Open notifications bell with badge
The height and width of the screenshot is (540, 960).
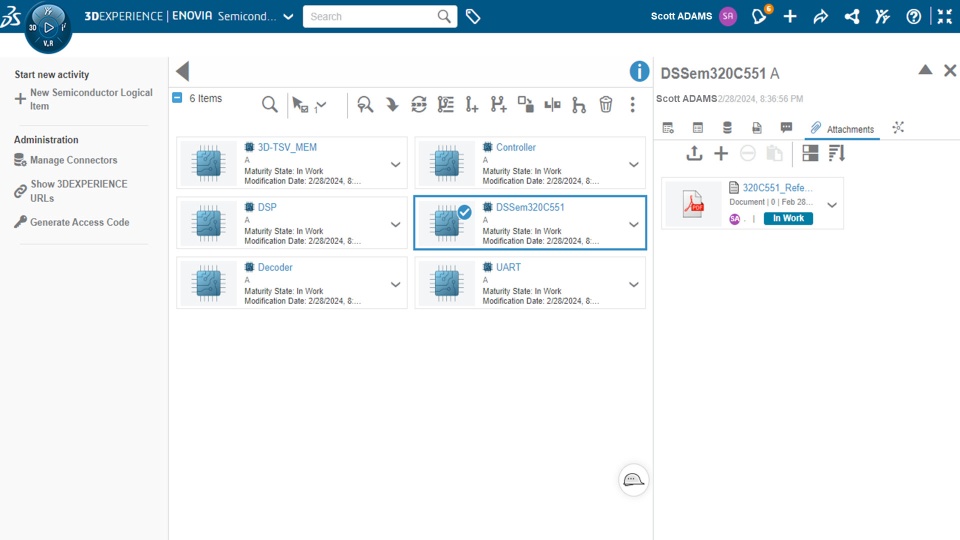(x=760, y=17)
